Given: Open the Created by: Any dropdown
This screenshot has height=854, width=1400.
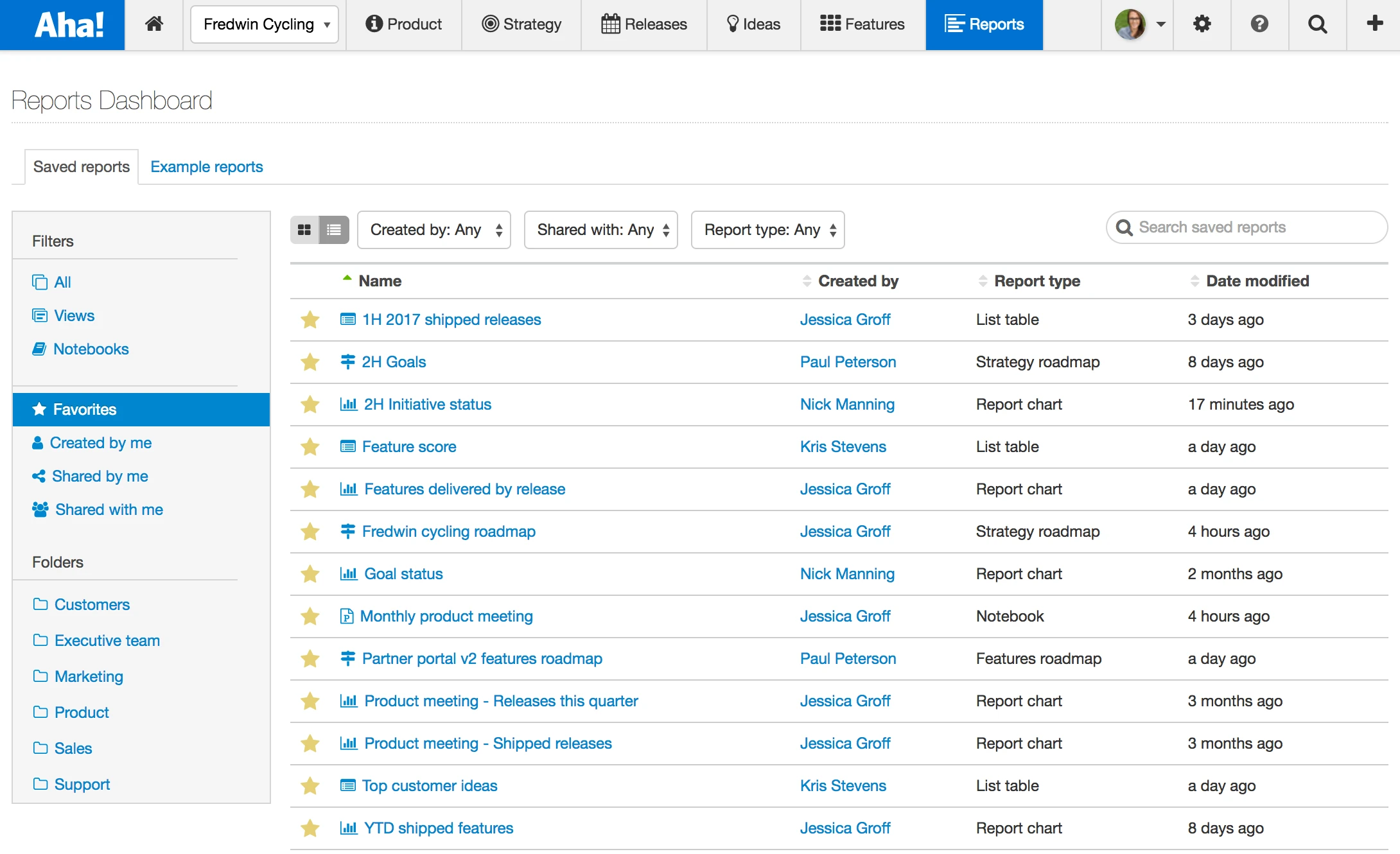Looking at the screenshot, I should pyautogui.click(x=434, y=230).
